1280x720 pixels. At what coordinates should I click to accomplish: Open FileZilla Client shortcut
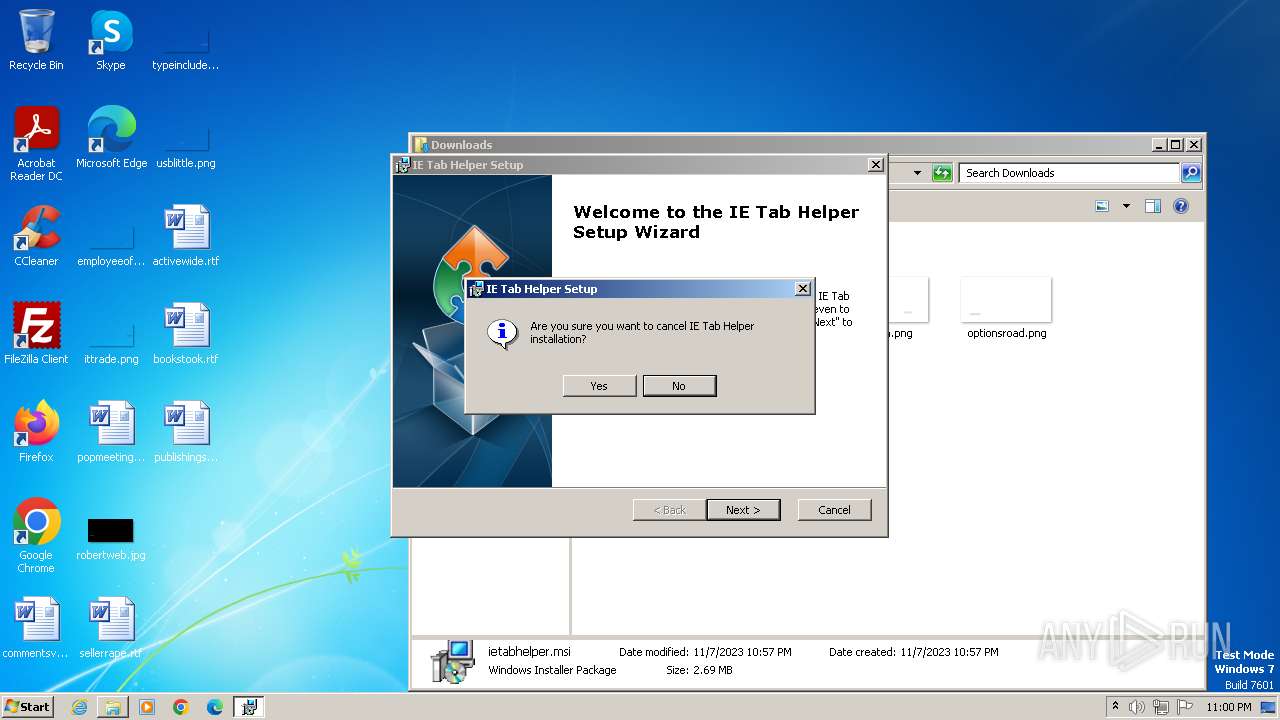coord(36,333)
